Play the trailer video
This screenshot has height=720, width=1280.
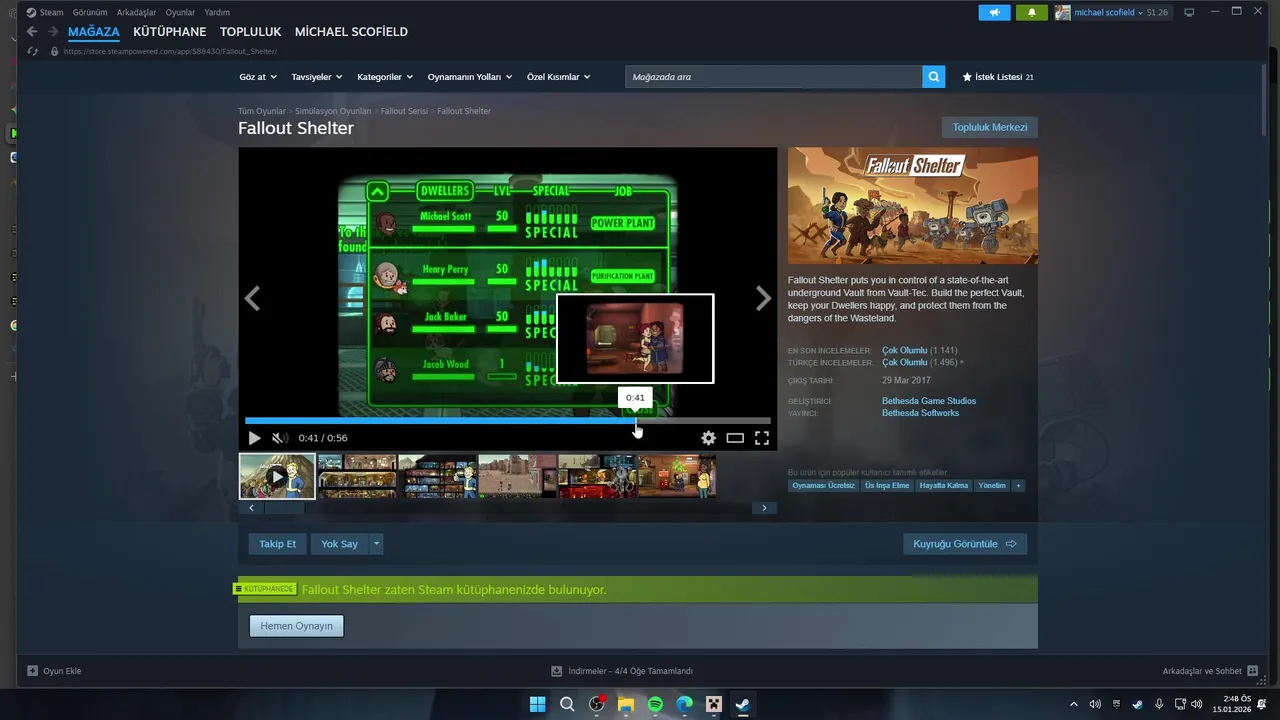[254, 438]
